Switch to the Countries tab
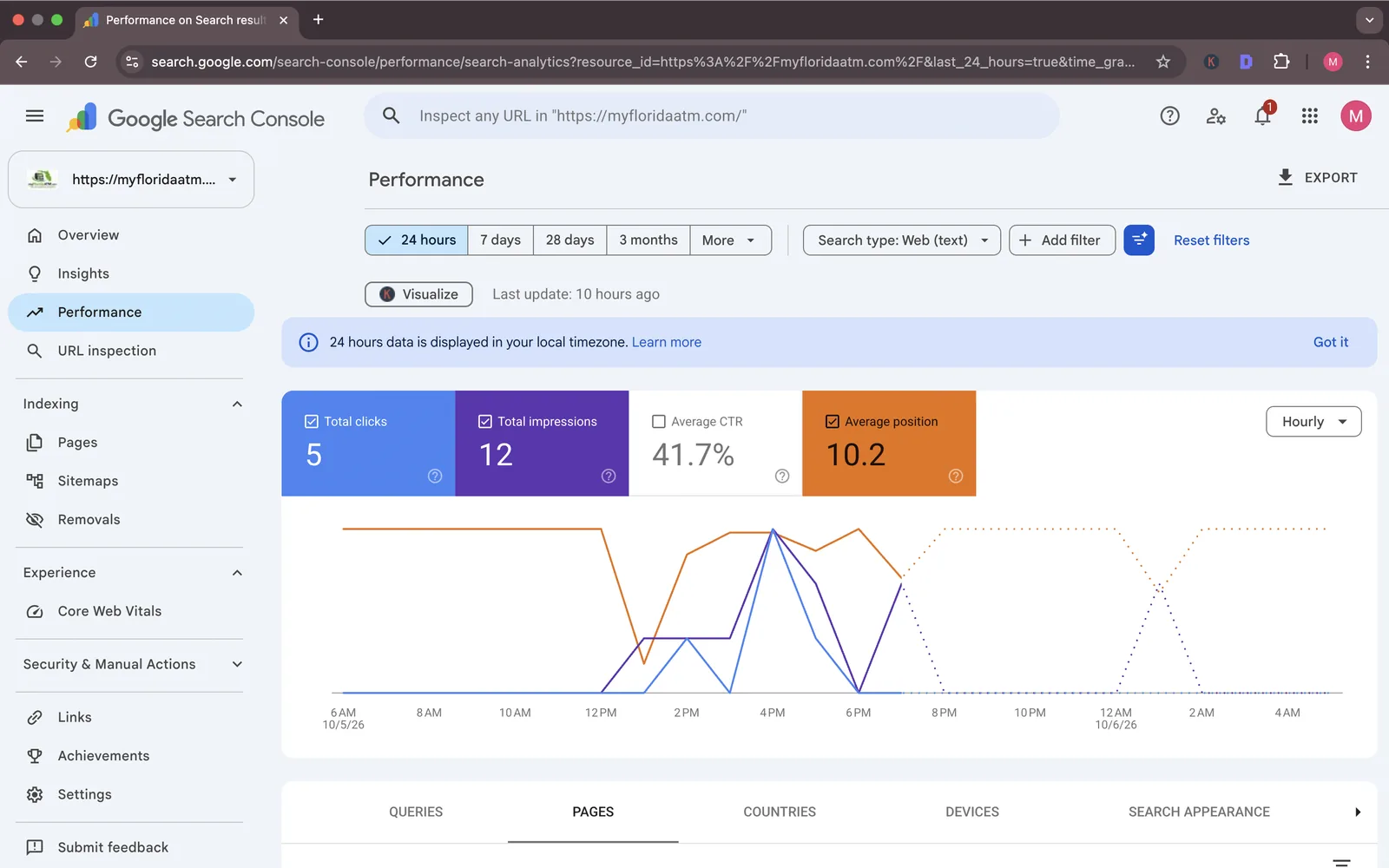 [780, 812]
